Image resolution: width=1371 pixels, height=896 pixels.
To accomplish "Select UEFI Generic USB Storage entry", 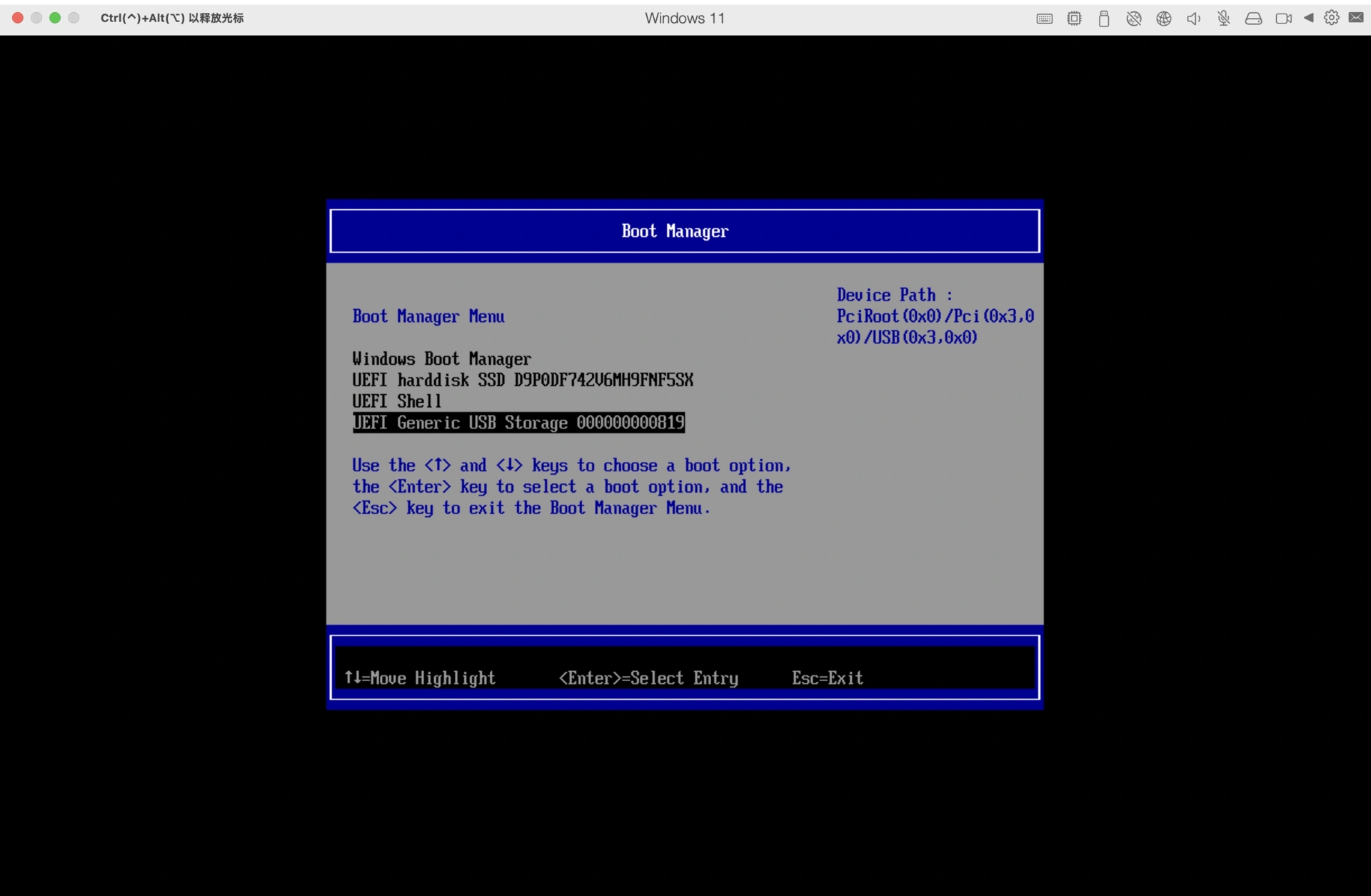I will coord(518,423).
